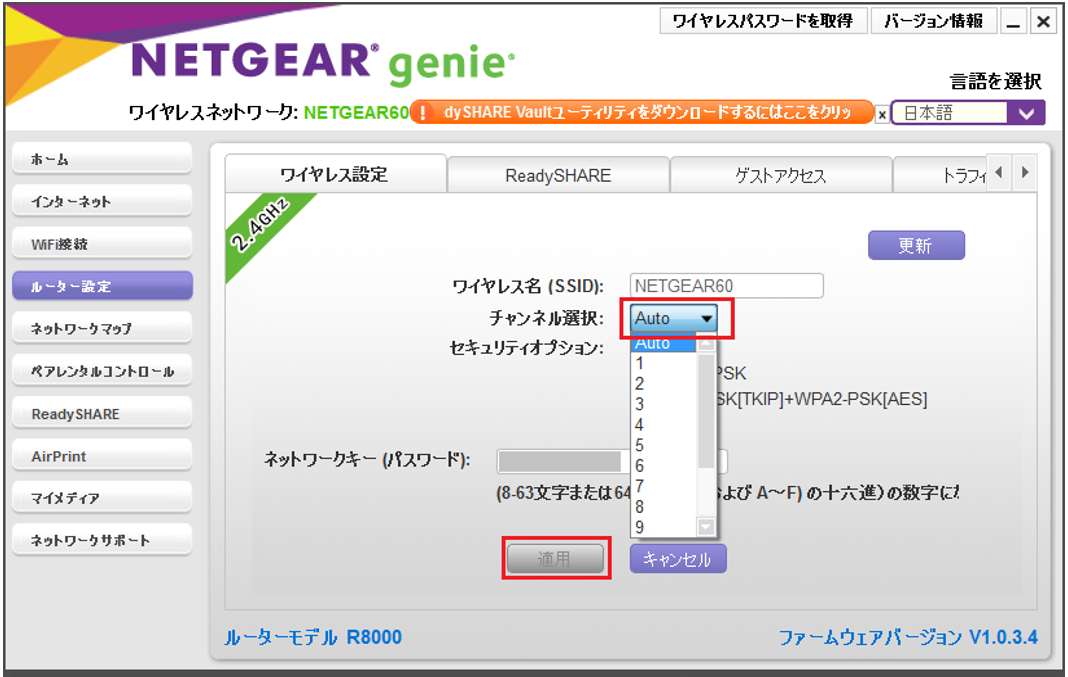Click ワイヤレスパスワードを取得 button
Viewport: 1068px width, 677px height.
(763, 21)
